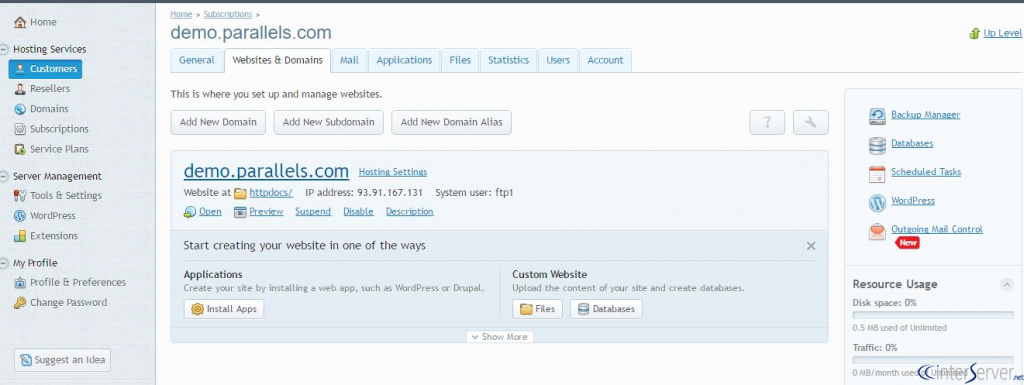The width and height of the screenshot is (1024, 385).
Task: Click the httpdocs folder icon
Action: coord(240,193)
